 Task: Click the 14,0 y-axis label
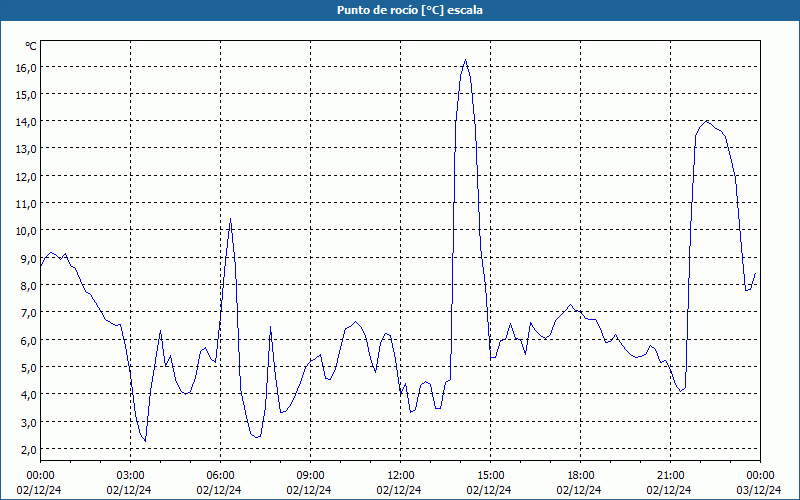(26, 122)
